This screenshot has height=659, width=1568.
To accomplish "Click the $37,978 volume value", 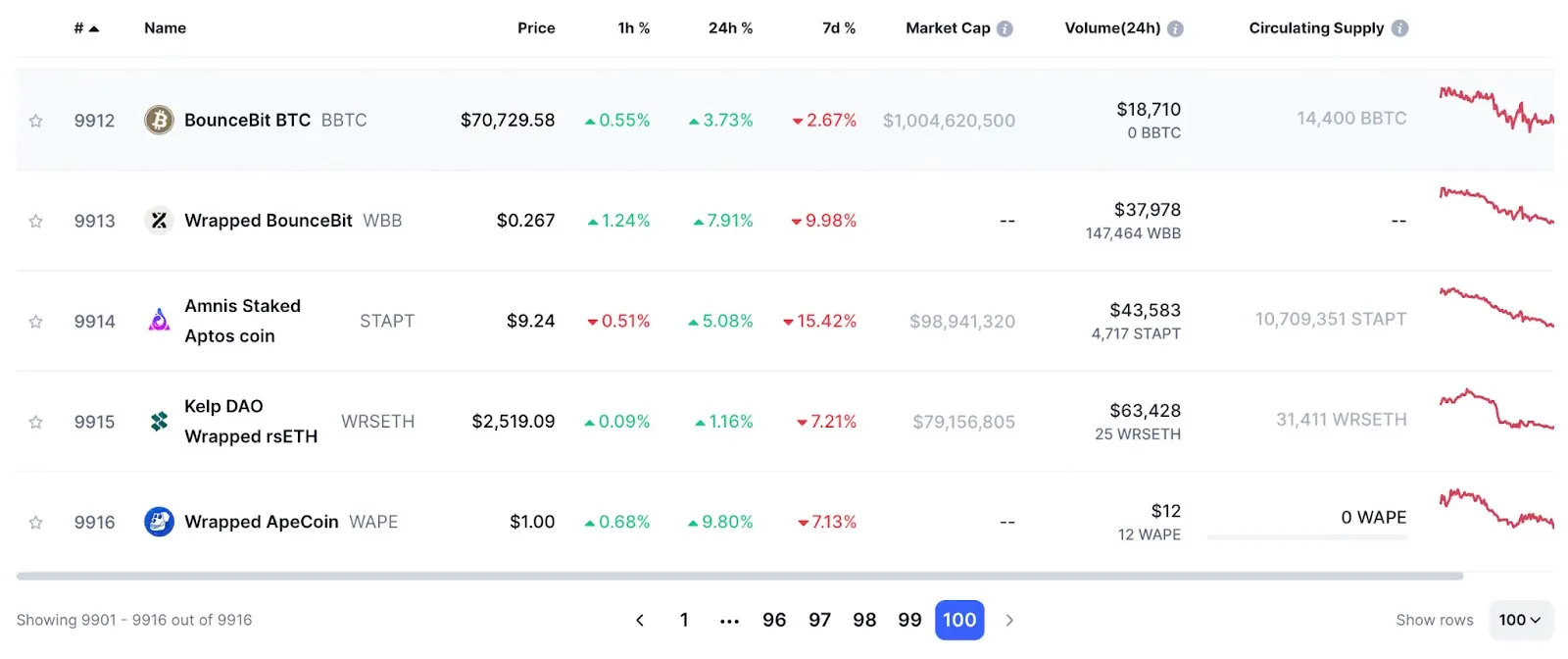I will point(1148,210).
